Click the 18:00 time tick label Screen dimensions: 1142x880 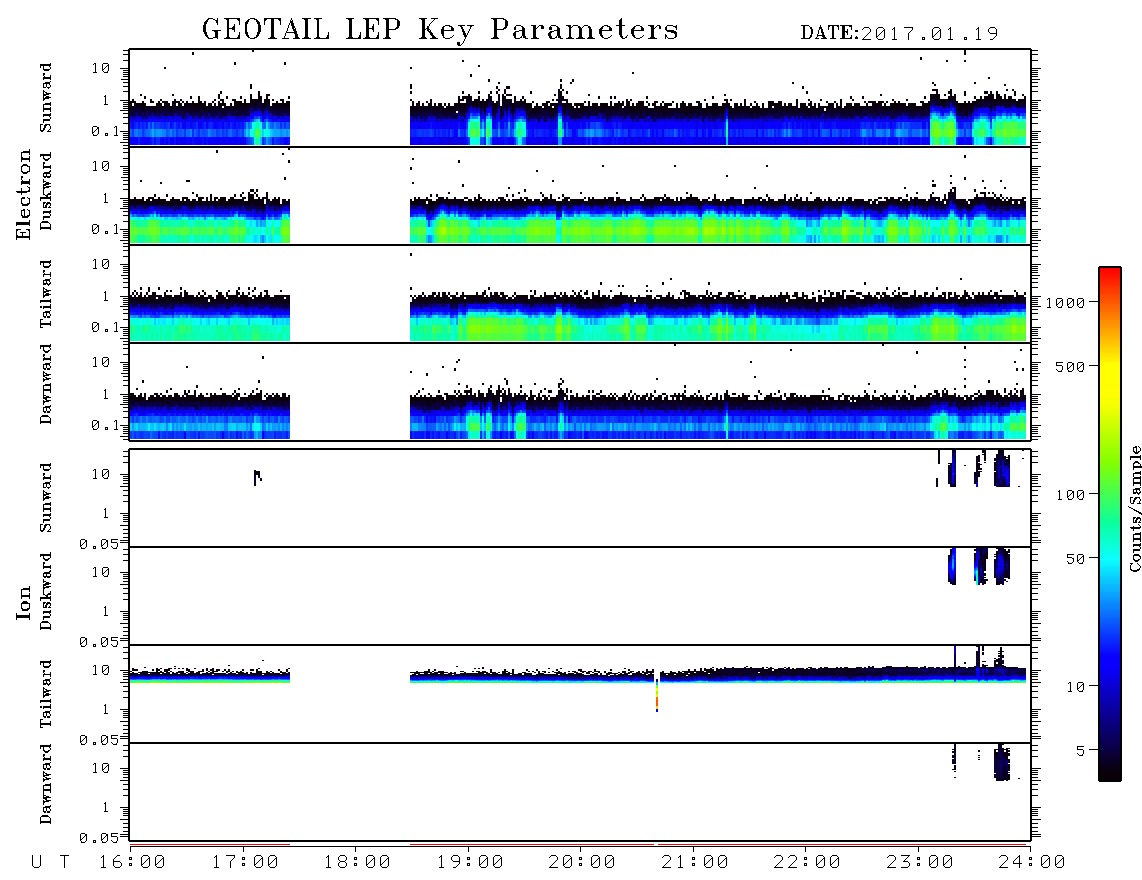[358, 863]
